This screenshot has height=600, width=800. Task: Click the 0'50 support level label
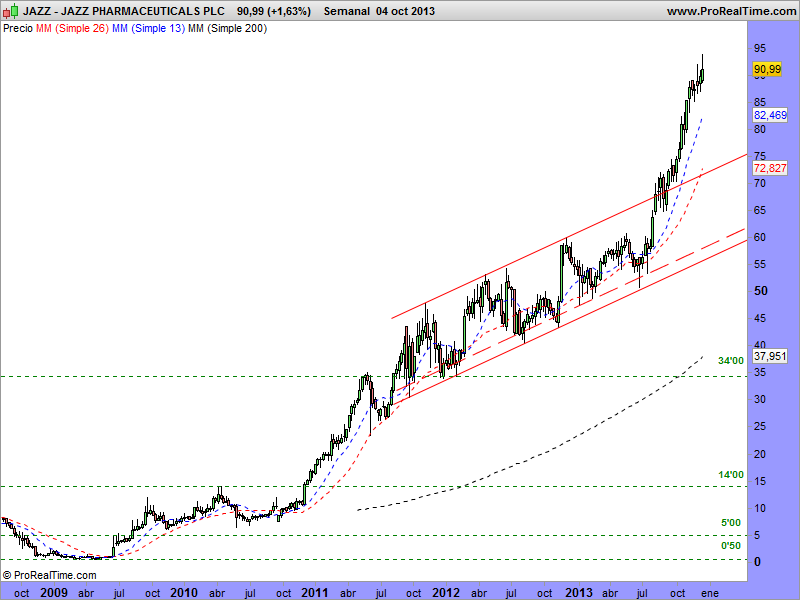tap(731, 546)
